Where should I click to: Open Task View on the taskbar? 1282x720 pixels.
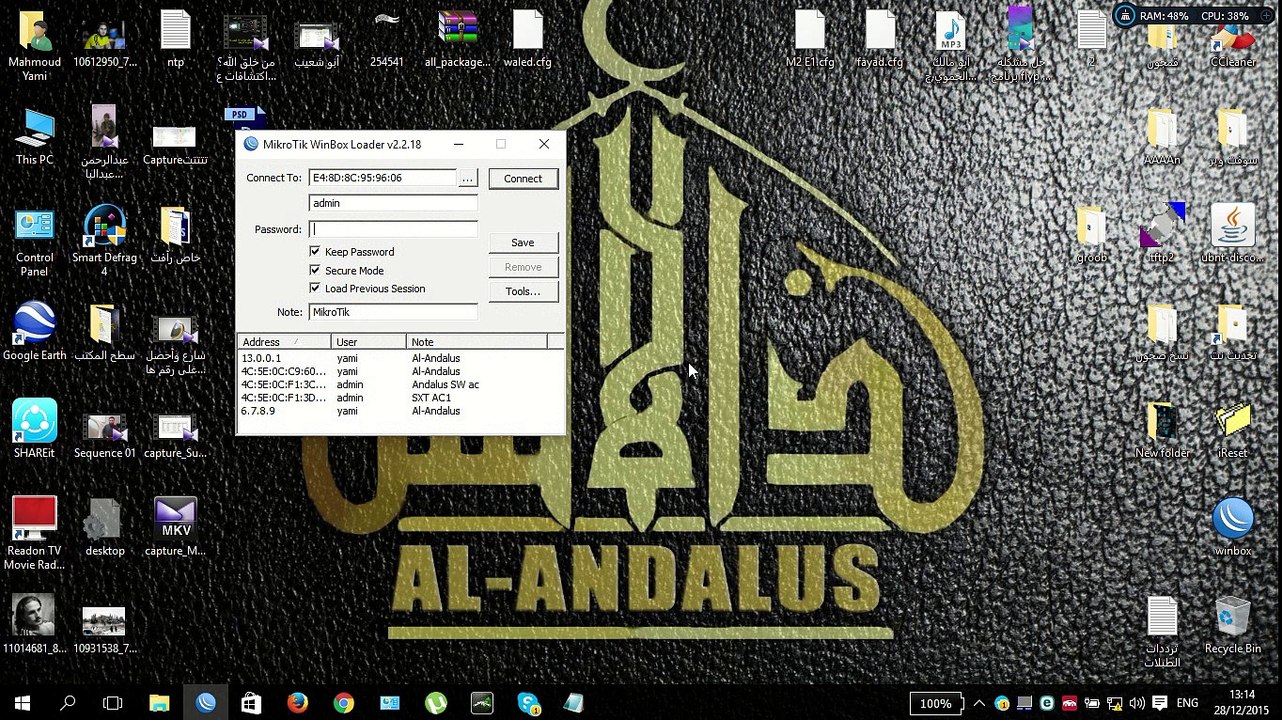point(113,703)
